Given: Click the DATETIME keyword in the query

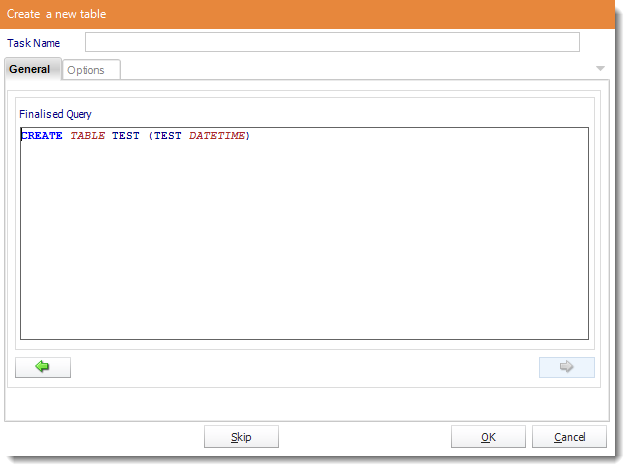Looking at the screenshot, I should (217, 136).
